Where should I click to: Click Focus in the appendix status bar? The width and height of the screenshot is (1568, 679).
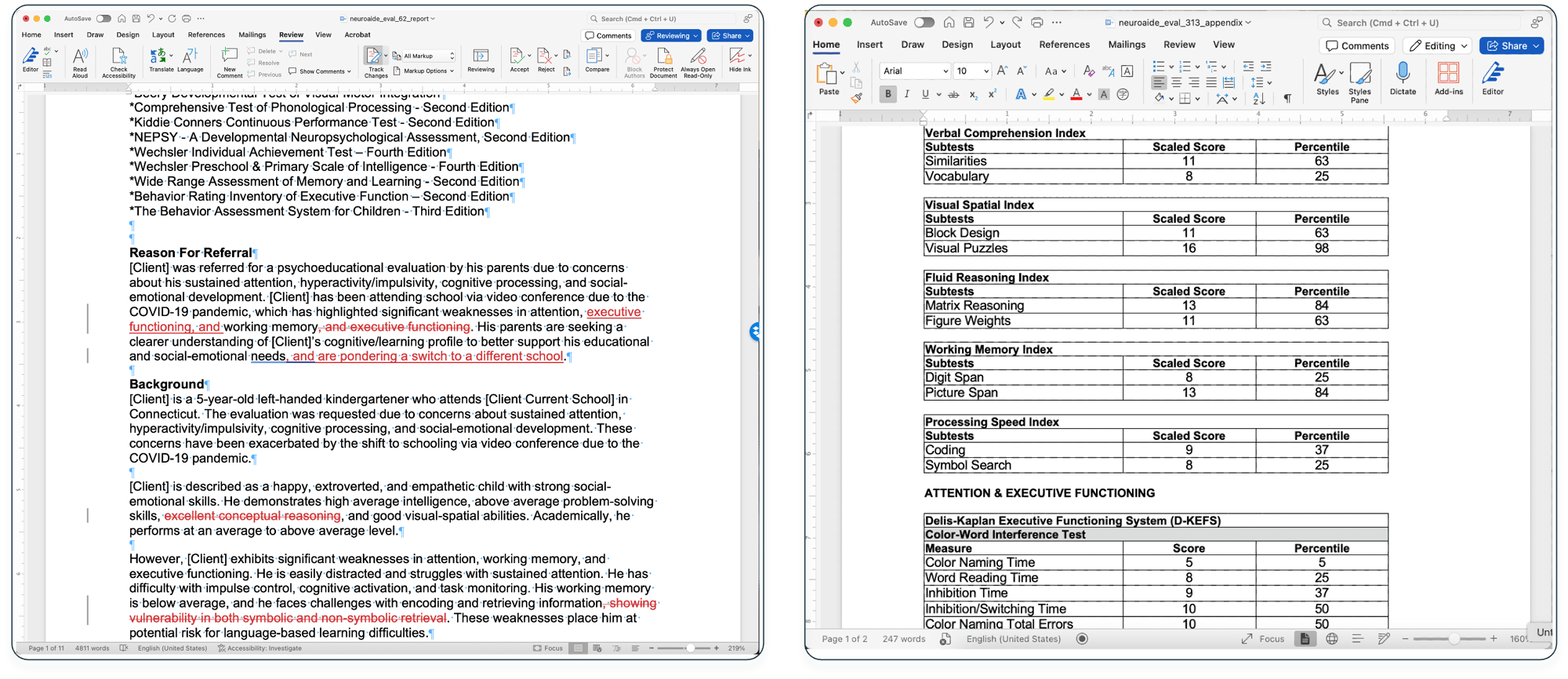1262,639
